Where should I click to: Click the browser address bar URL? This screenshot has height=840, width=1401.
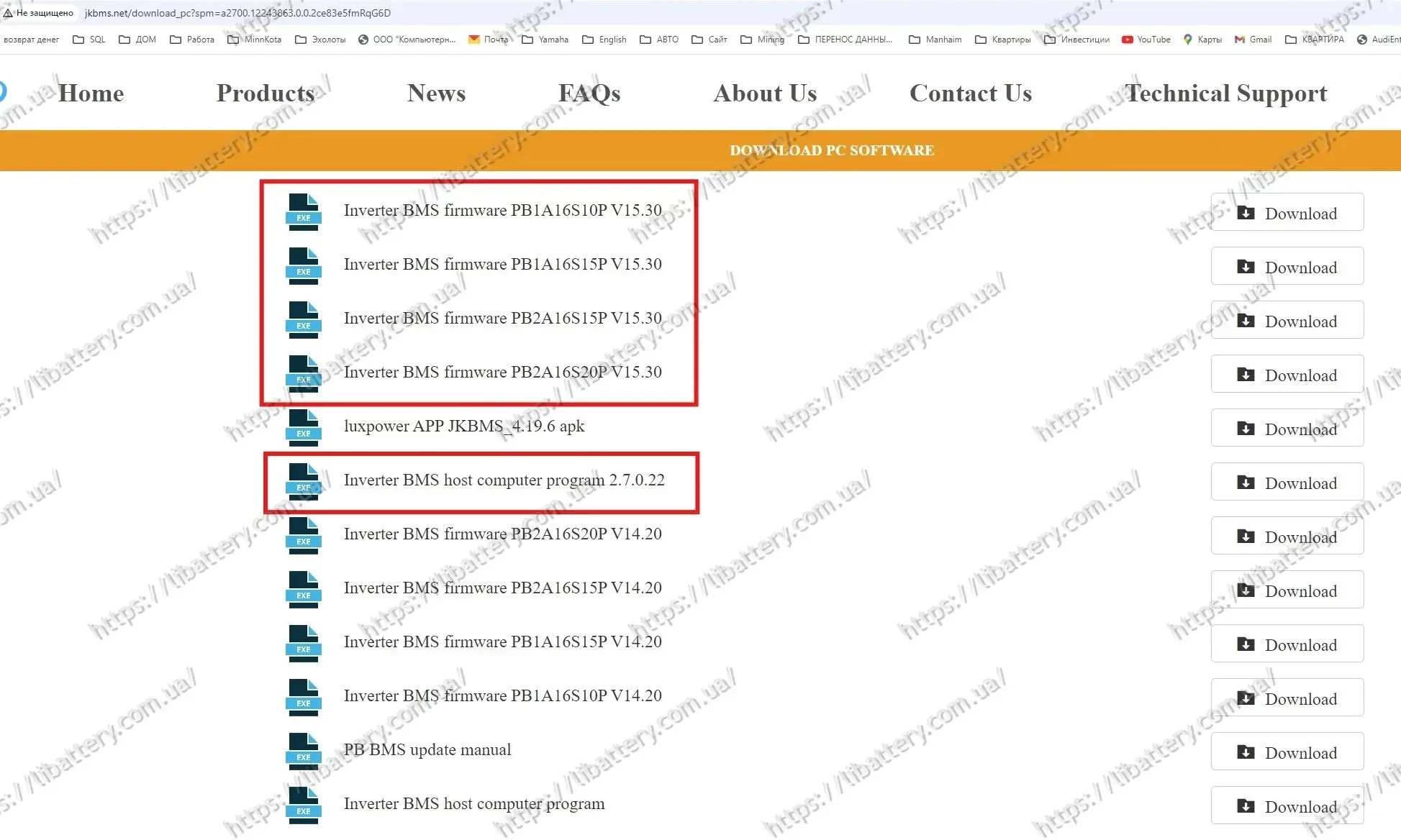pyautogui.click(x=237, y=13)
